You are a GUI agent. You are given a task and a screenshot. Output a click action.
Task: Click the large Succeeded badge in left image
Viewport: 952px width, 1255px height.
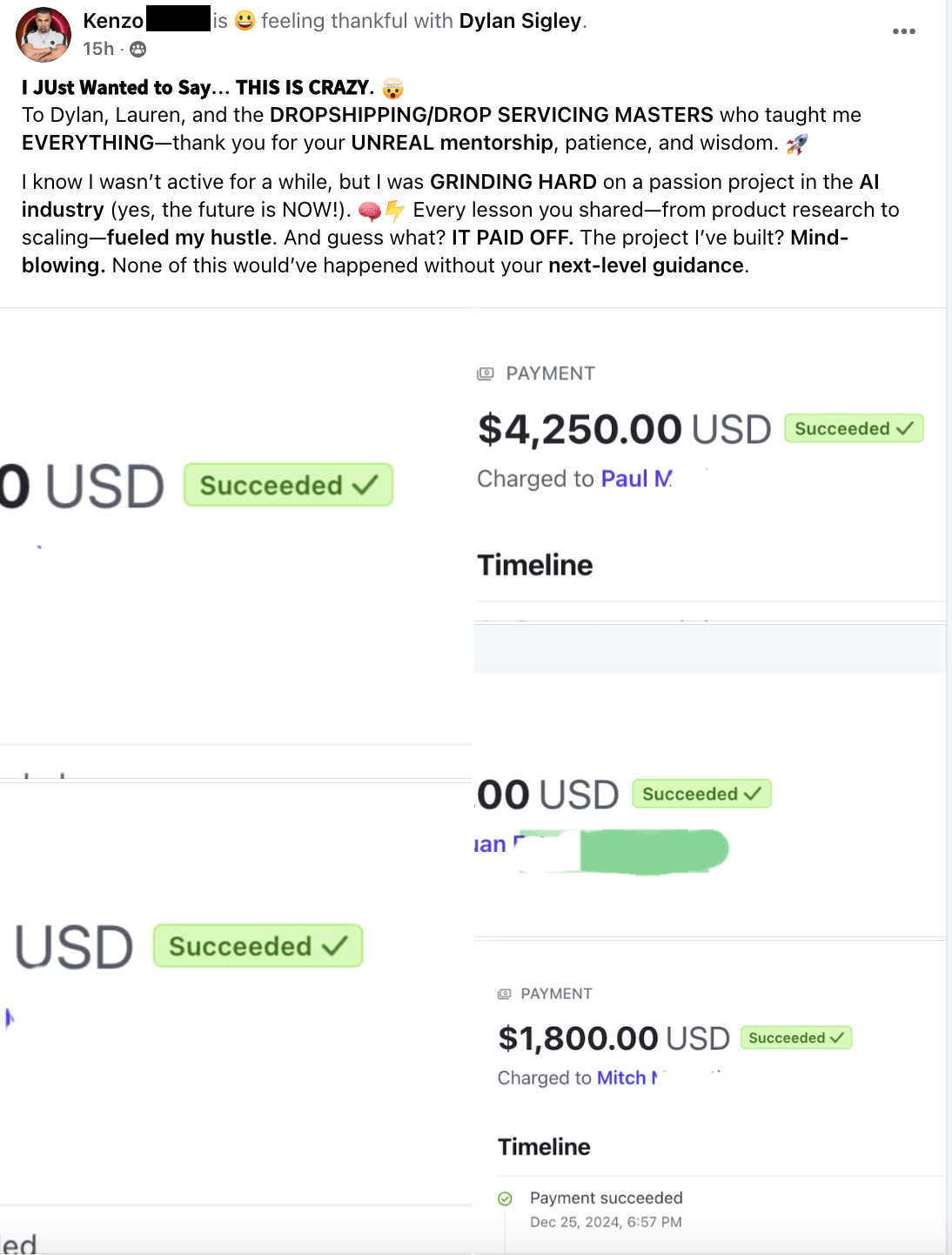point(288,485)
